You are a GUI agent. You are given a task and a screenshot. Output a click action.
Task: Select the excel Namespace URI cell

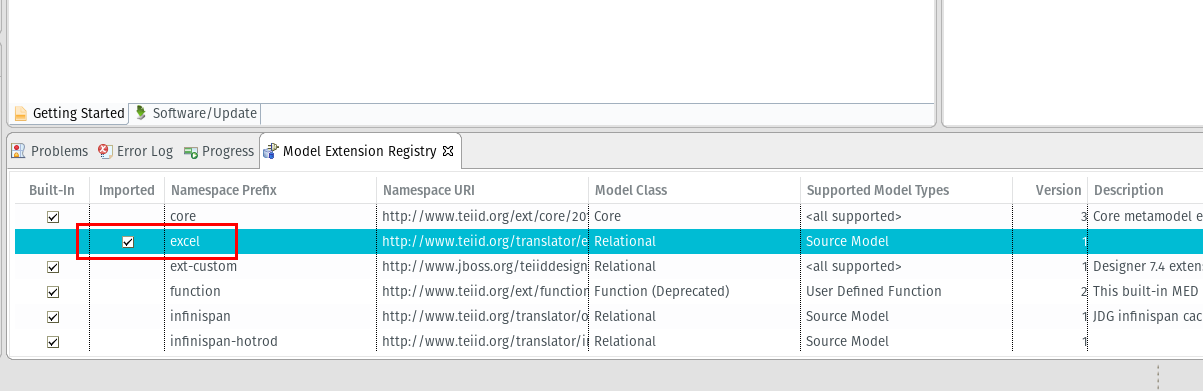point(482,242)
